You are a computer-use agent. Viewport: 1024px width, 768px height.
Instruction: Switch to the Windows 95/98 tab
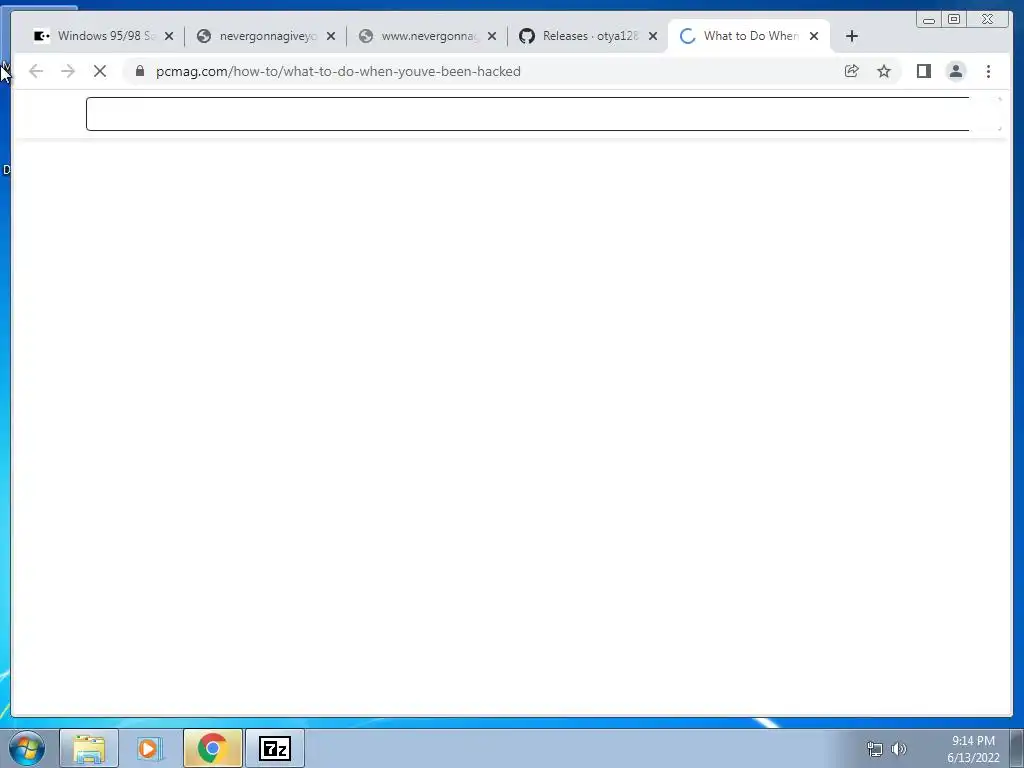(x=102, y=36)
